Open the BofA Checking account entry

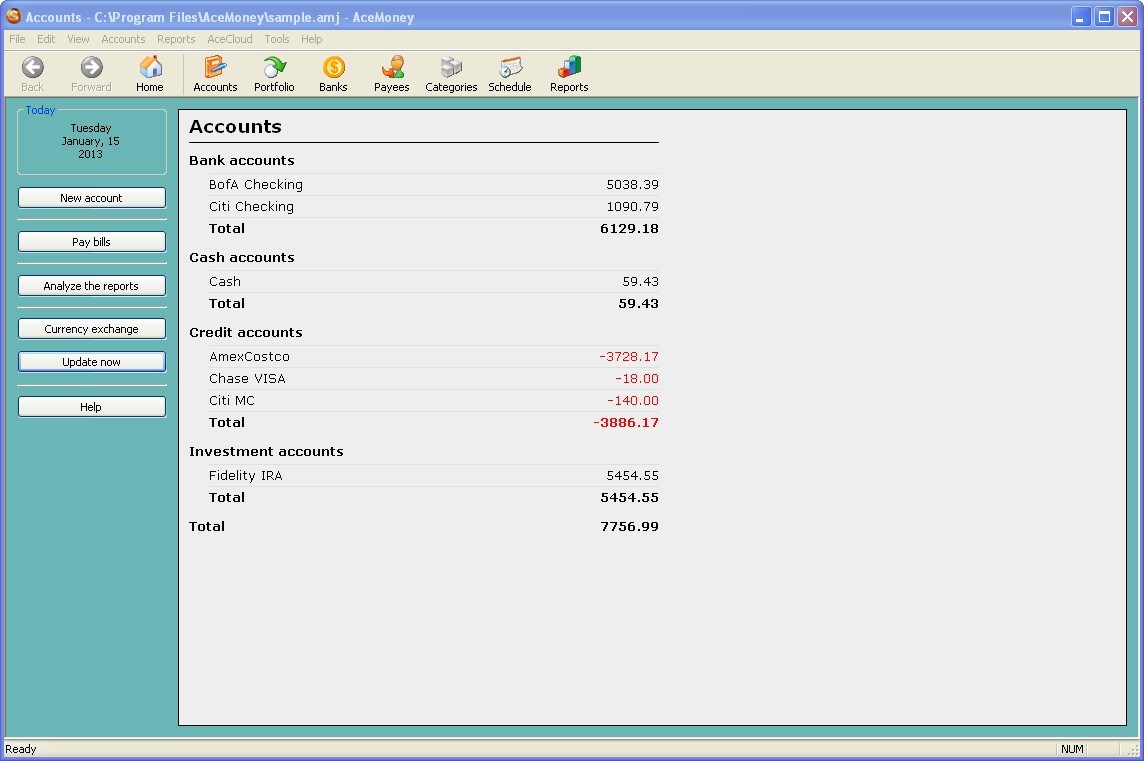[255, 184]
